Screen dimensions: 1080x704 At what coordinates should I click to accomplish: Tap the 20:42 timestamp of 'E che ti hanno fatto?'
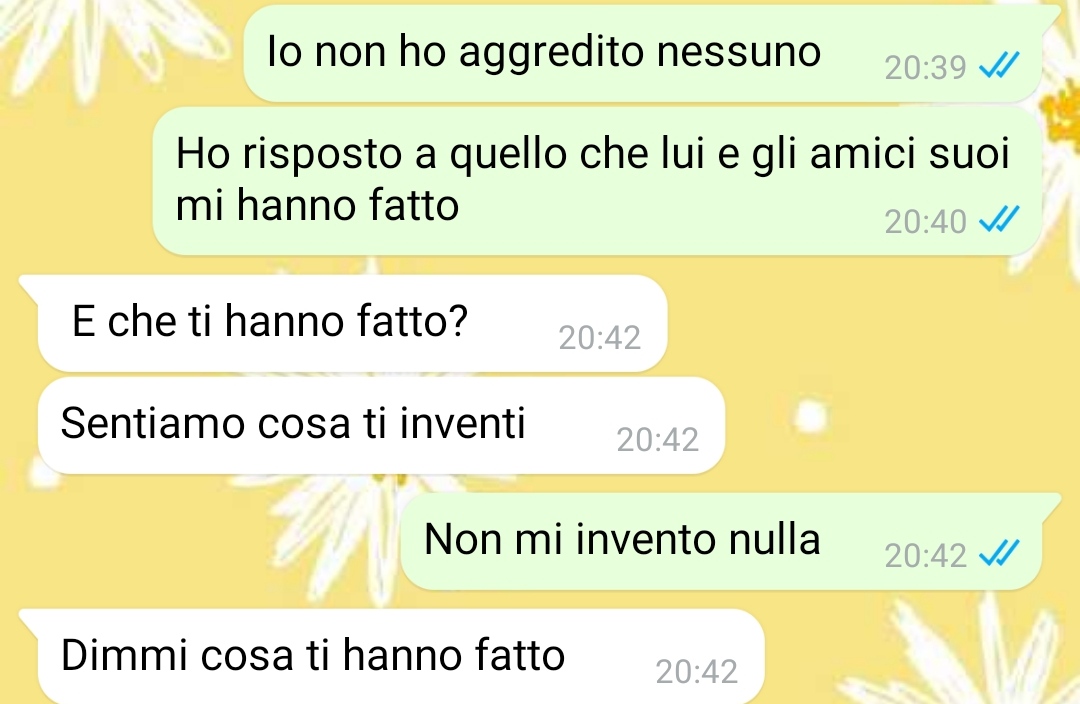[599, 338]
